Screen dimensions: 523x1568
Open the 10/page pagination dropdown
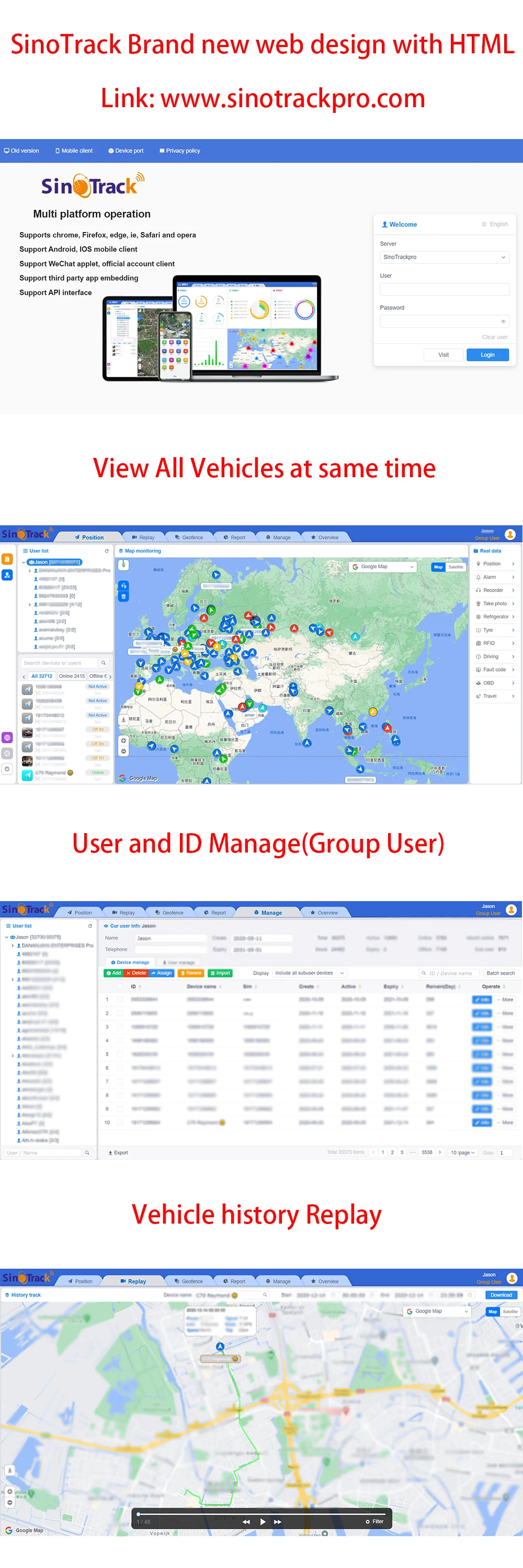462,1152
